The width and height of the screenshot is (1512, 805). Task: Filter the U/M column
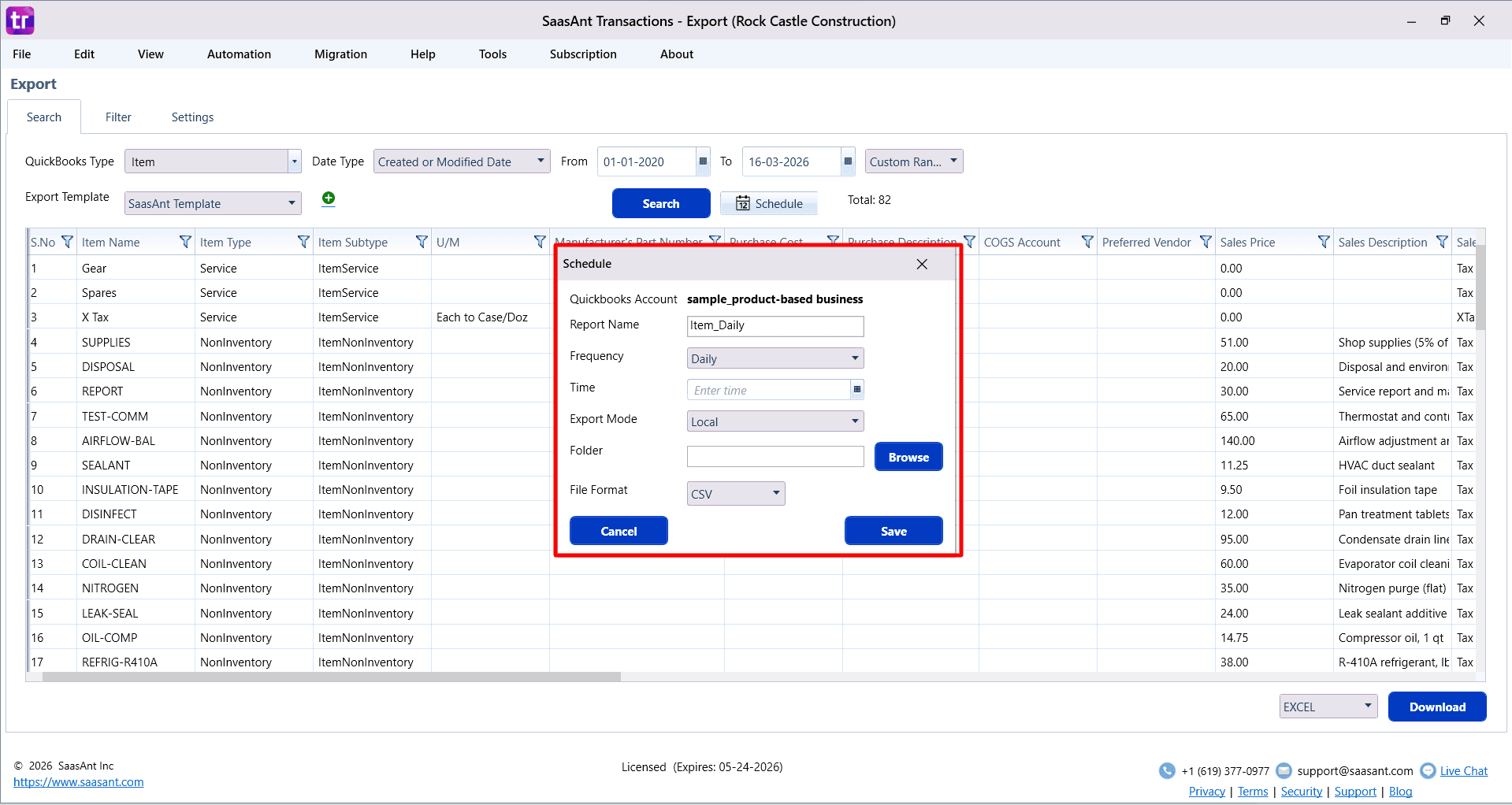tap(540, 242)
